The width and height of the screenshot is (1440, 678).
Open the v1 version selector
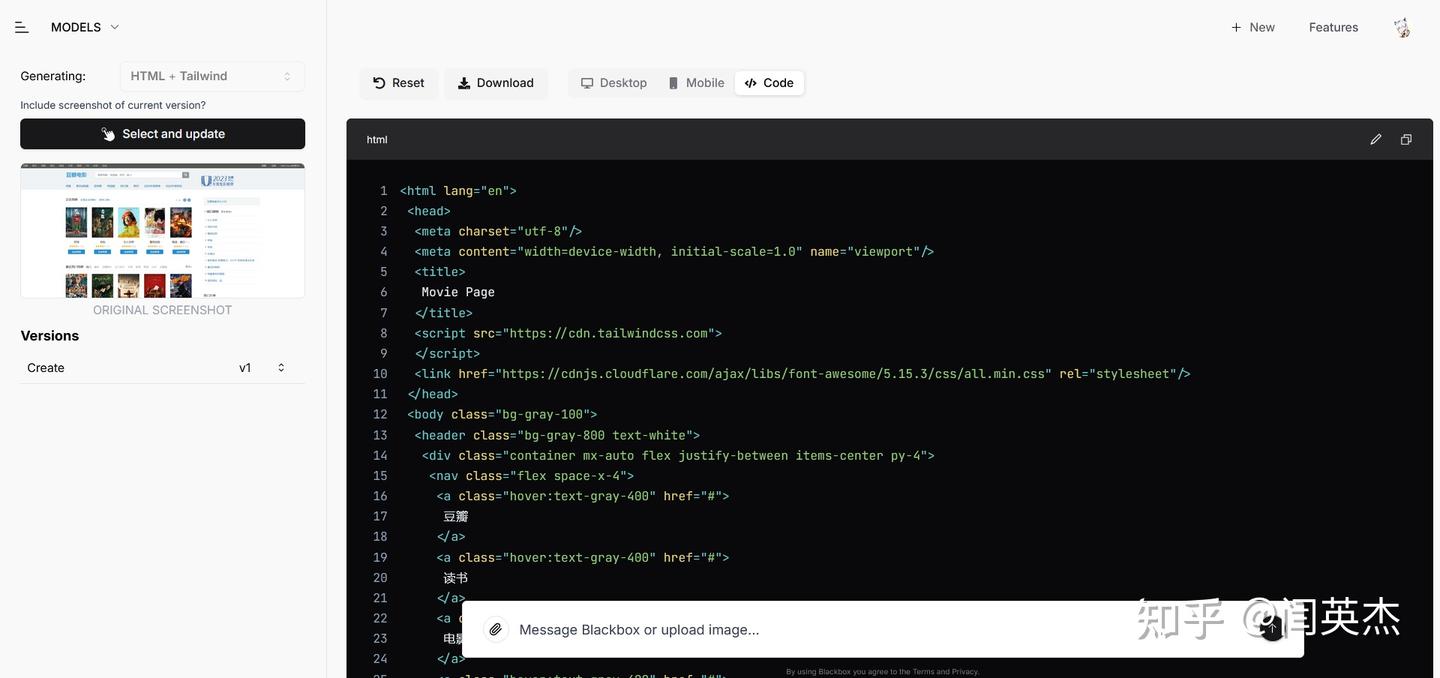(262, 368)
